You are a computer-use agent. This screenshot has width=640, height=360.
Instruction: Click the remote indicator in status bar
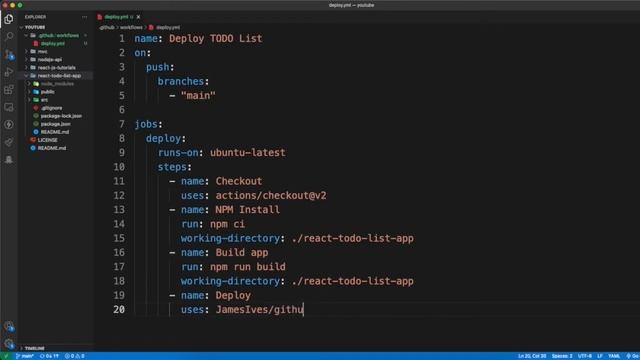(6, 356)
